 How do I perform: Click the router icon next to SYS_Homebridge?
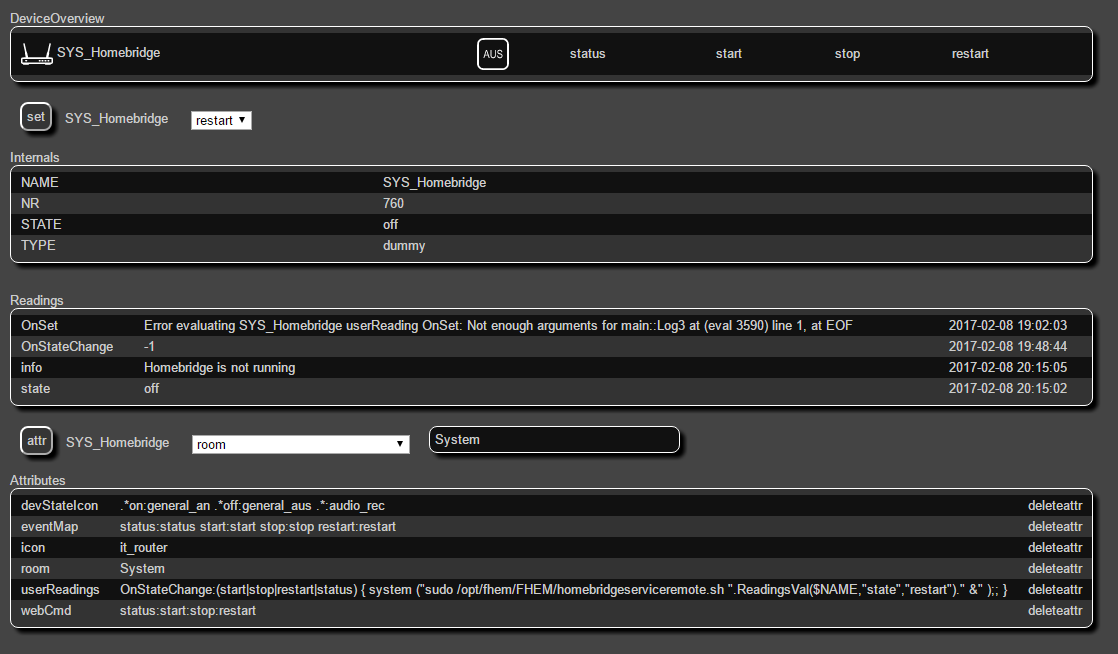tap(36, 53)
